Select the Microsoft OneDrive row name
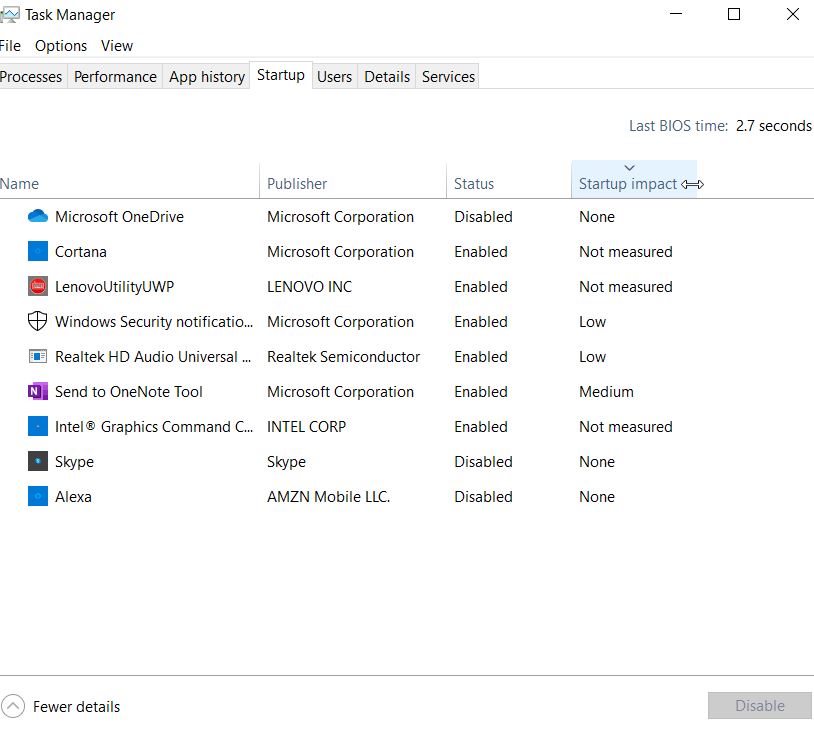Image resolution: width=814 pixels, height=730 pixels. (x=119, y=217)
